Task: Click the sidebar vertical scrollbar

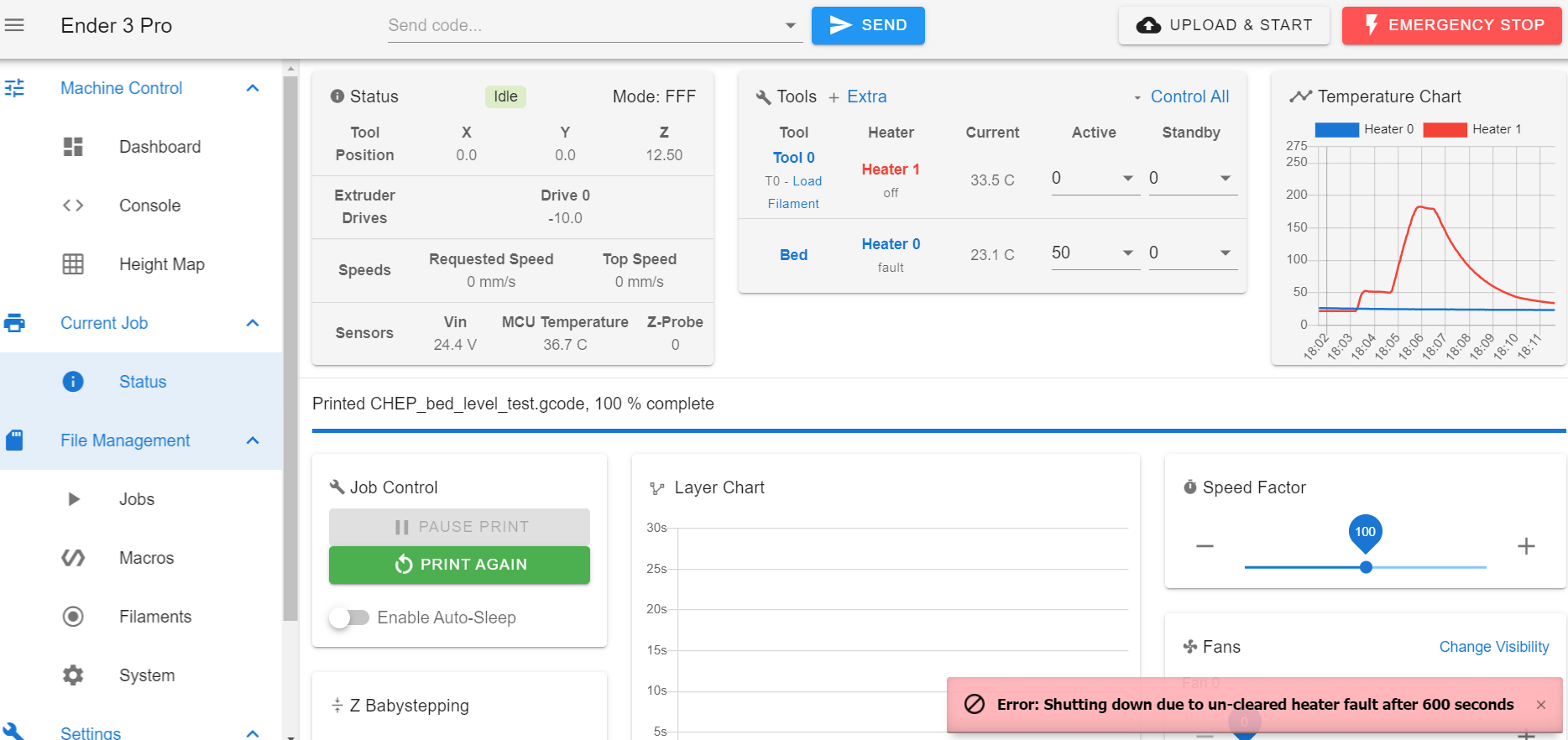Action: pos(290,348)
